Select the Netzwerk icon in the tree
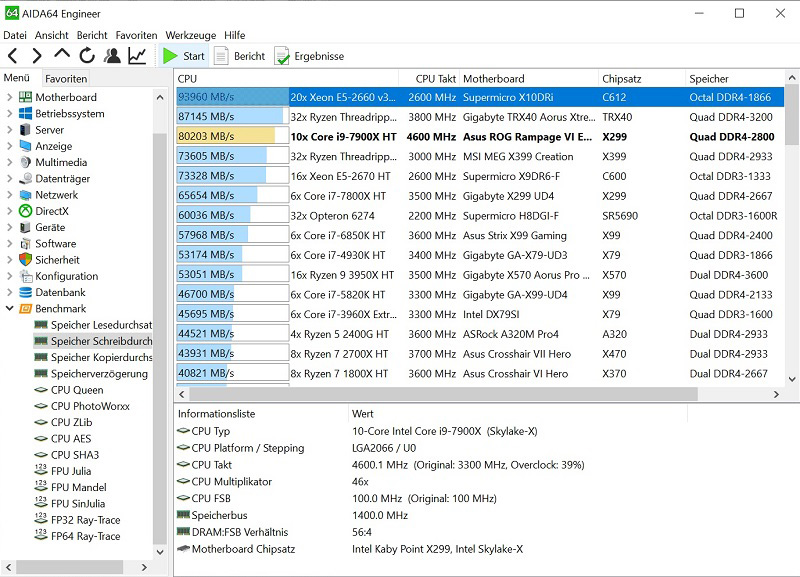 click(26, 195)
